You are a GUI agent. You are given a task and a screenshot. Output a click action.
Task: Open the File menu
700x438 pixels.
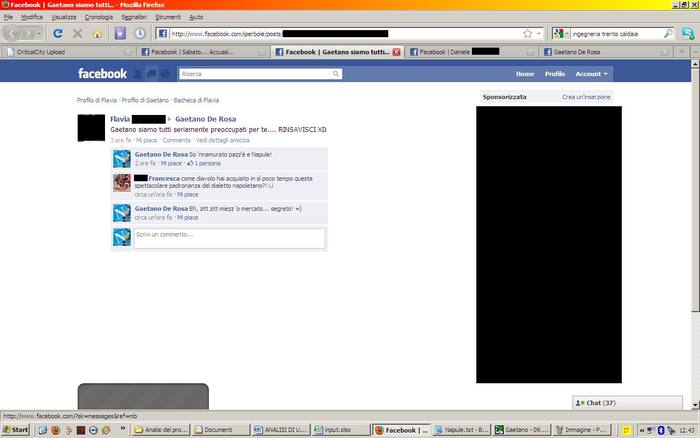click(8, 17)
